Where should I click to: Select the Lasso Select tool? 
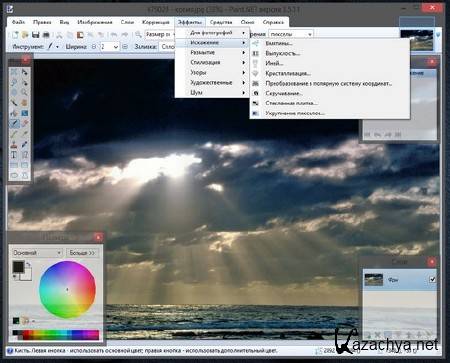14,82
